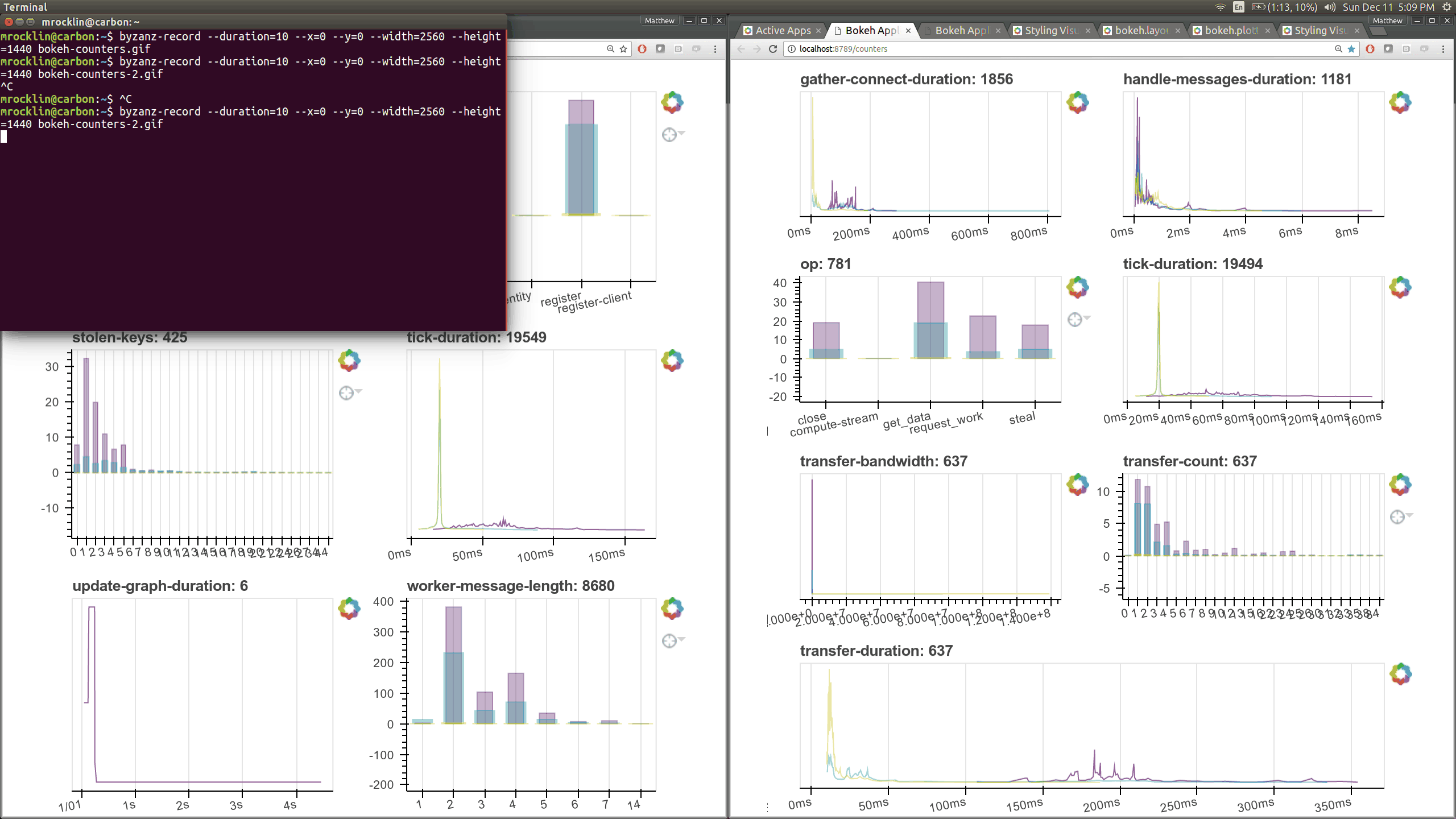Open the battery status indicator menu
The height and width of the screenshot is (819, 1456).
(x=1258, y=7)
